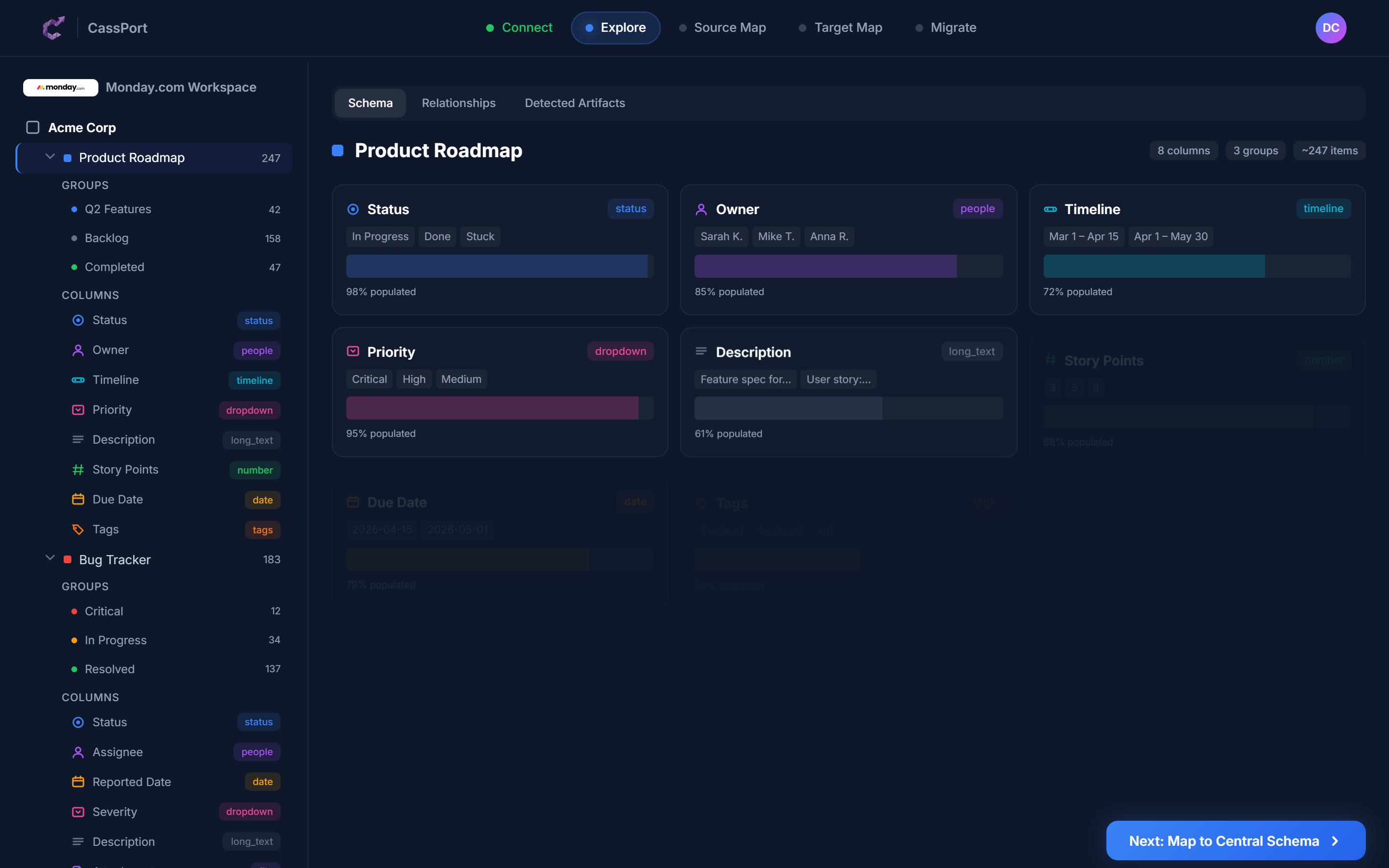Screen dimensions: 1389x868
Task: Collapse the Bug Tracker board tree
Action: point(49,558)
